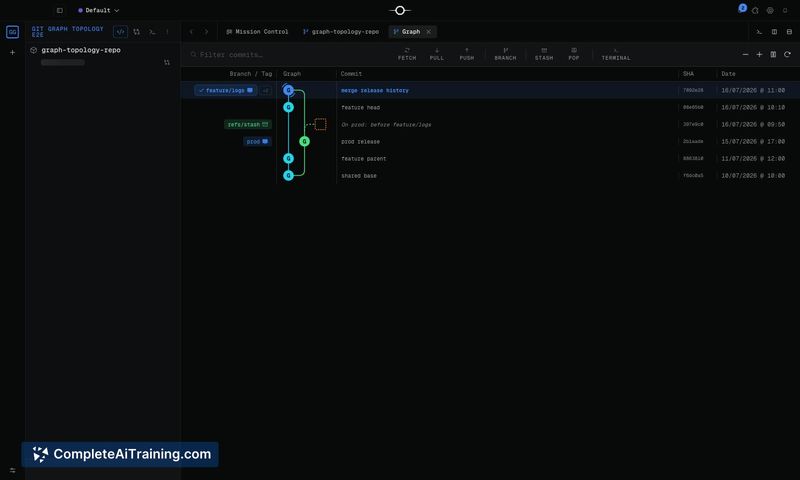Switch to Mission Control tab
This screenshot has height=480, width=800.
click(257, 32)
